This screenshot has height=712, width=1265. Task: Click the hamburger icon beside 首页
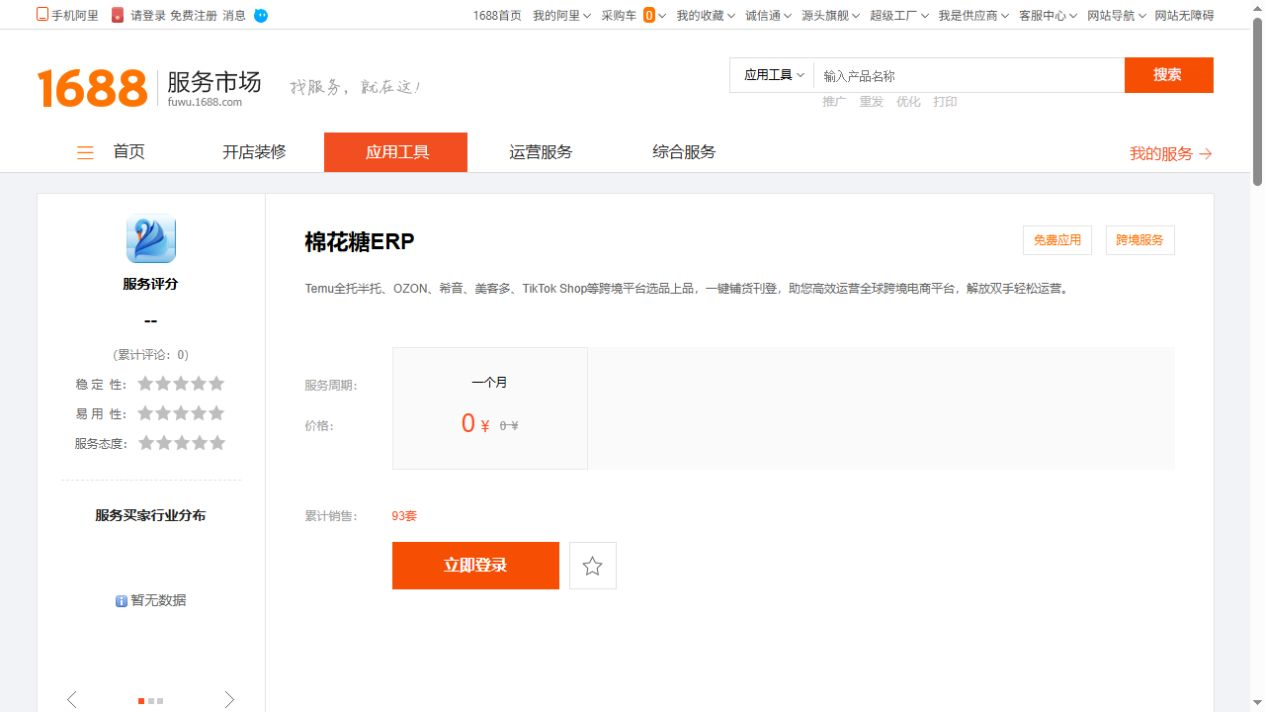point(86,152)
